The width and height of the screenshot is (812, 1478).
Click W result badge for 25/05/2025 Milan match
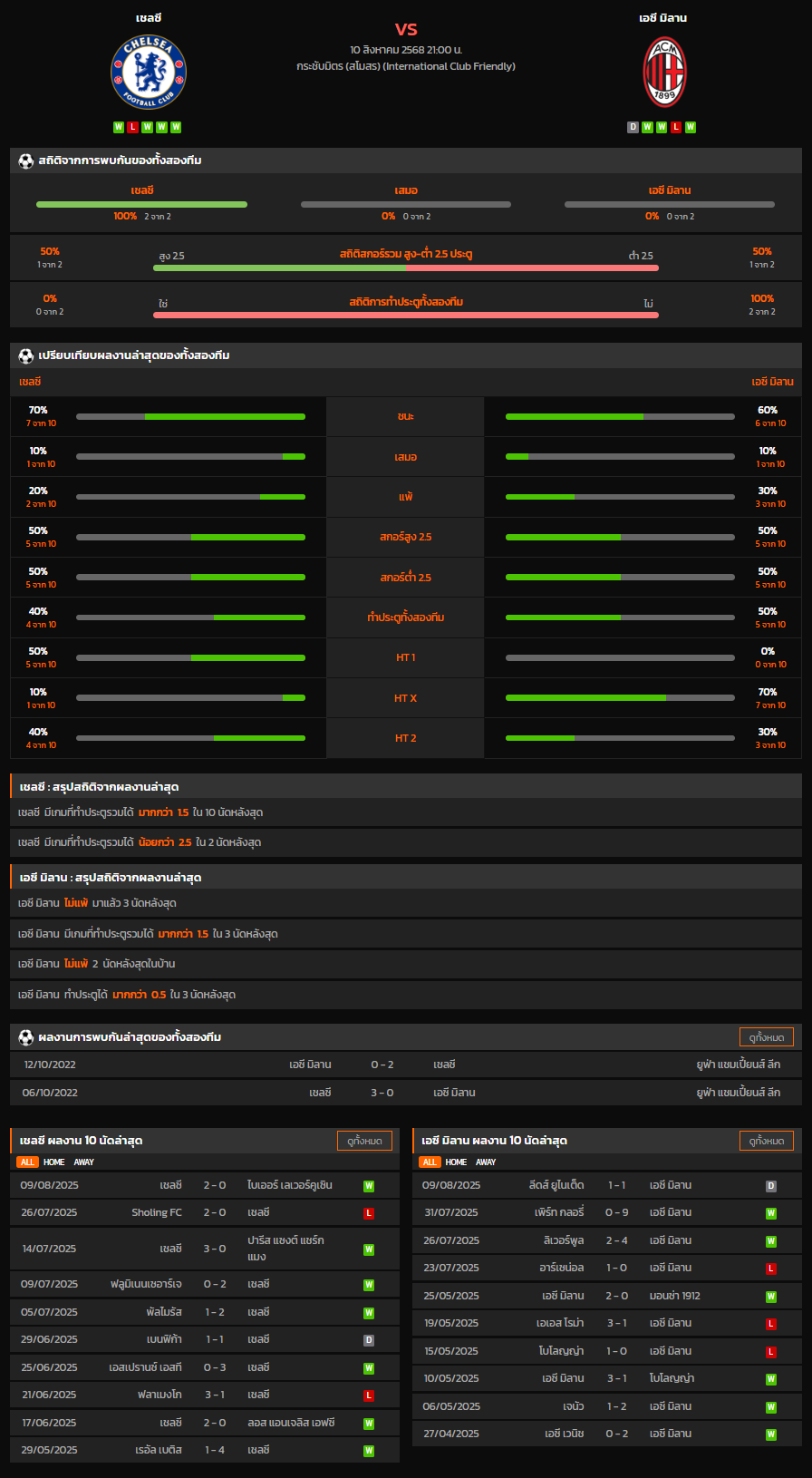tap(771, 1297)
